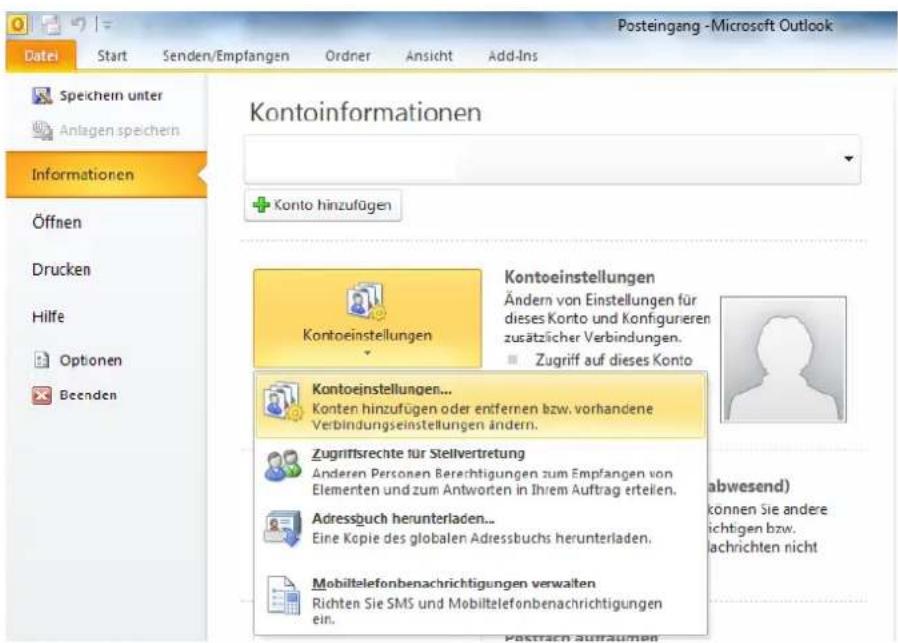
Task: Click the Konto hinzufügen button
Action: [323, 205]
